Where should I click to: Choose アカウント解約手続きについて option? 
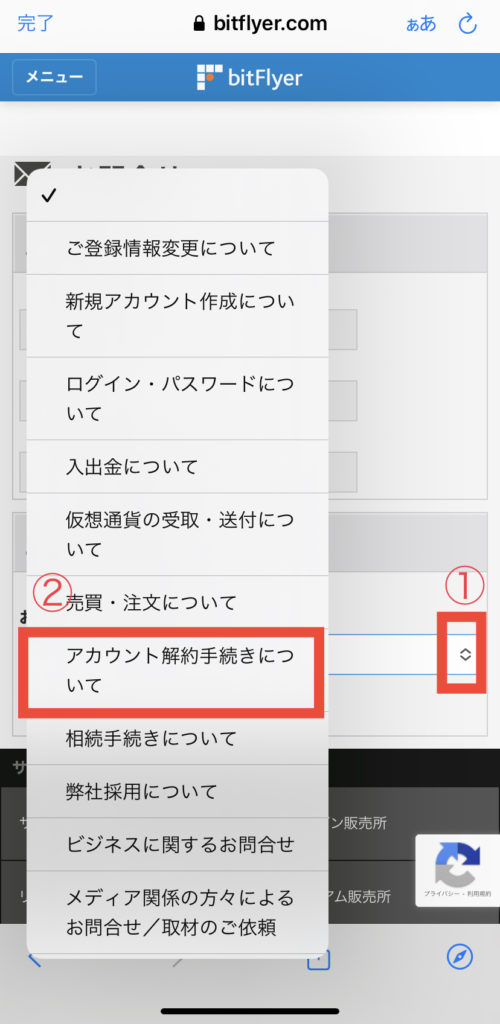click(178, 671)
